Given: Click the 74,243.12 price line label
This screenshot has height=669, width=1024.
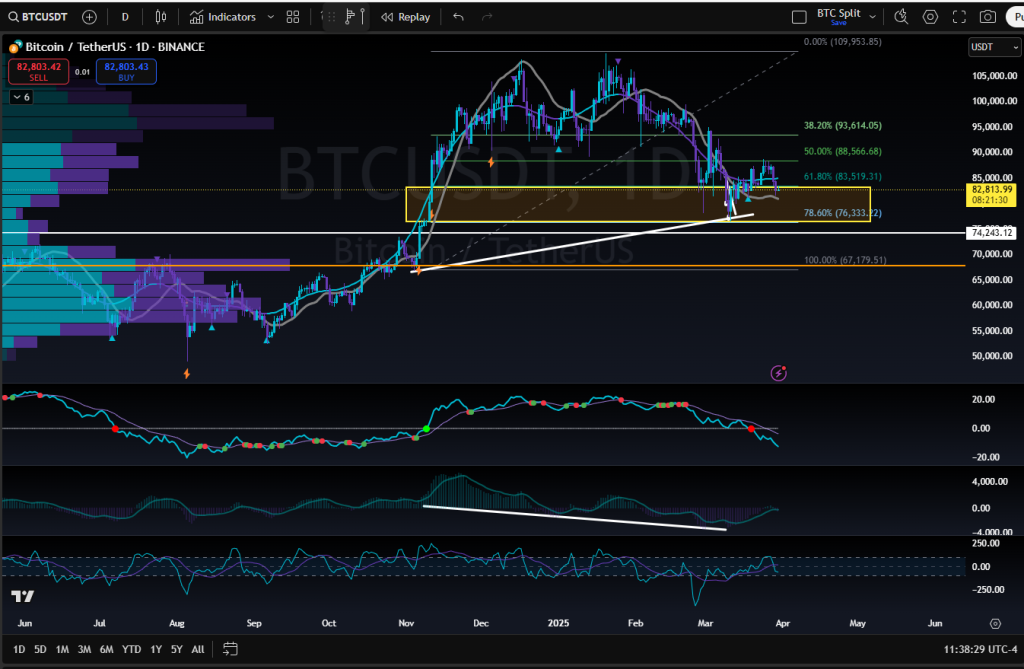Looking at the screenshot, I should point(991,233).
